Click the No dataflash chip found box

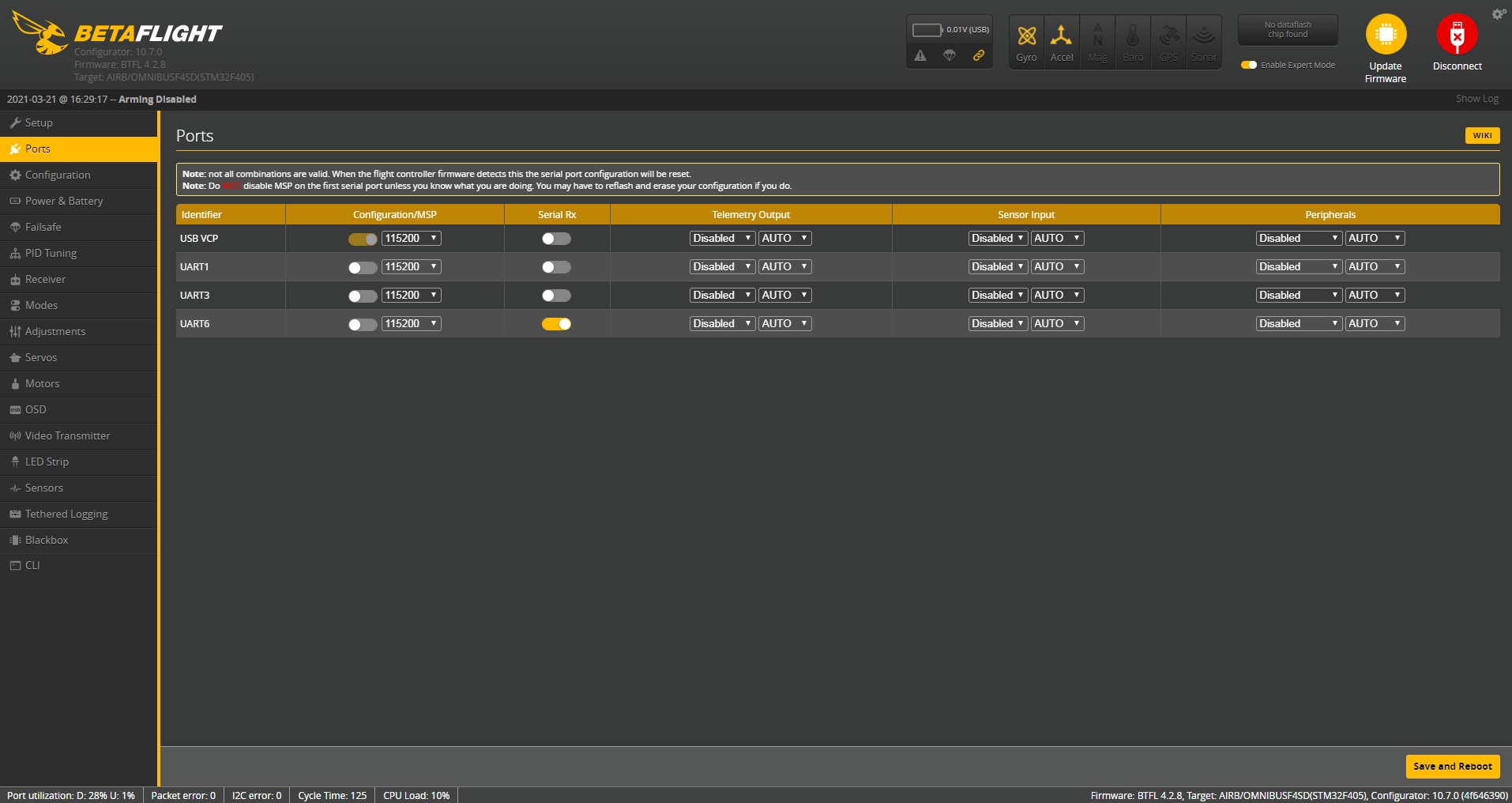(1288, 30)
